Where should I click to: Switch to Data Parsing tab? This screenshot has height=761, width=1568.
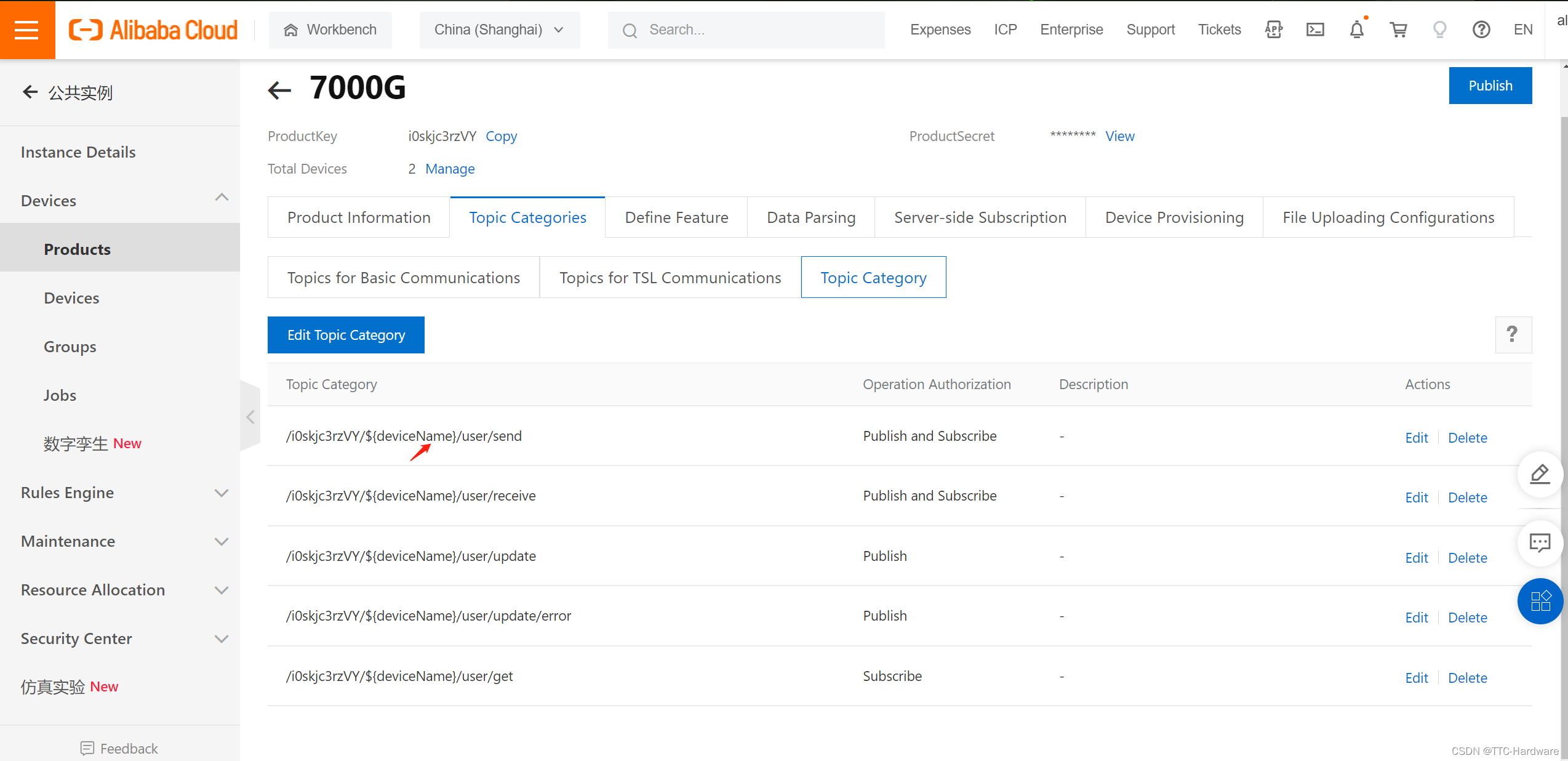[811, 217]
